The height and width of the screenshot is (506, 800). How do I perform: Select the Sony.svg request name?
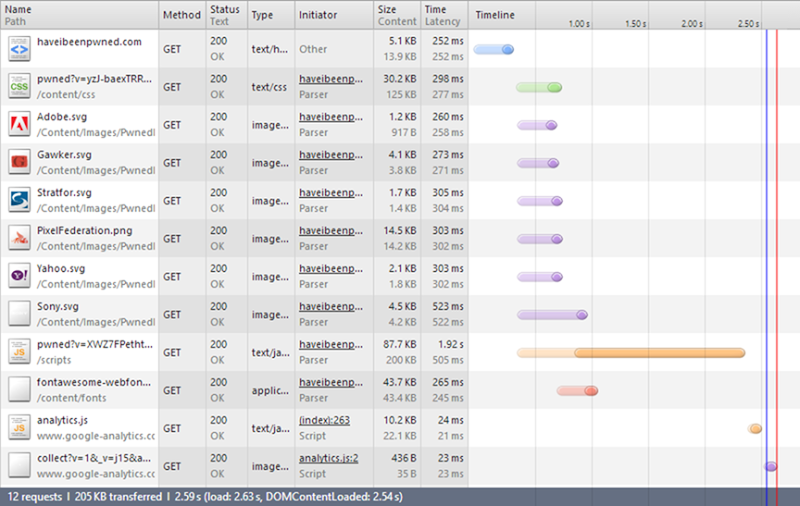pyautogui.click(x=58, y=307)
